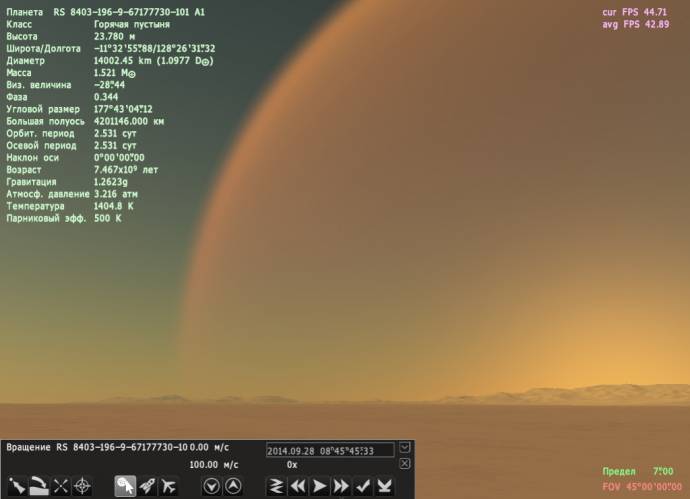This screenshot has height=499, width=690.
Task: Click the Угловой размер value 177°43'04.12
Action: tap(123, 109)
